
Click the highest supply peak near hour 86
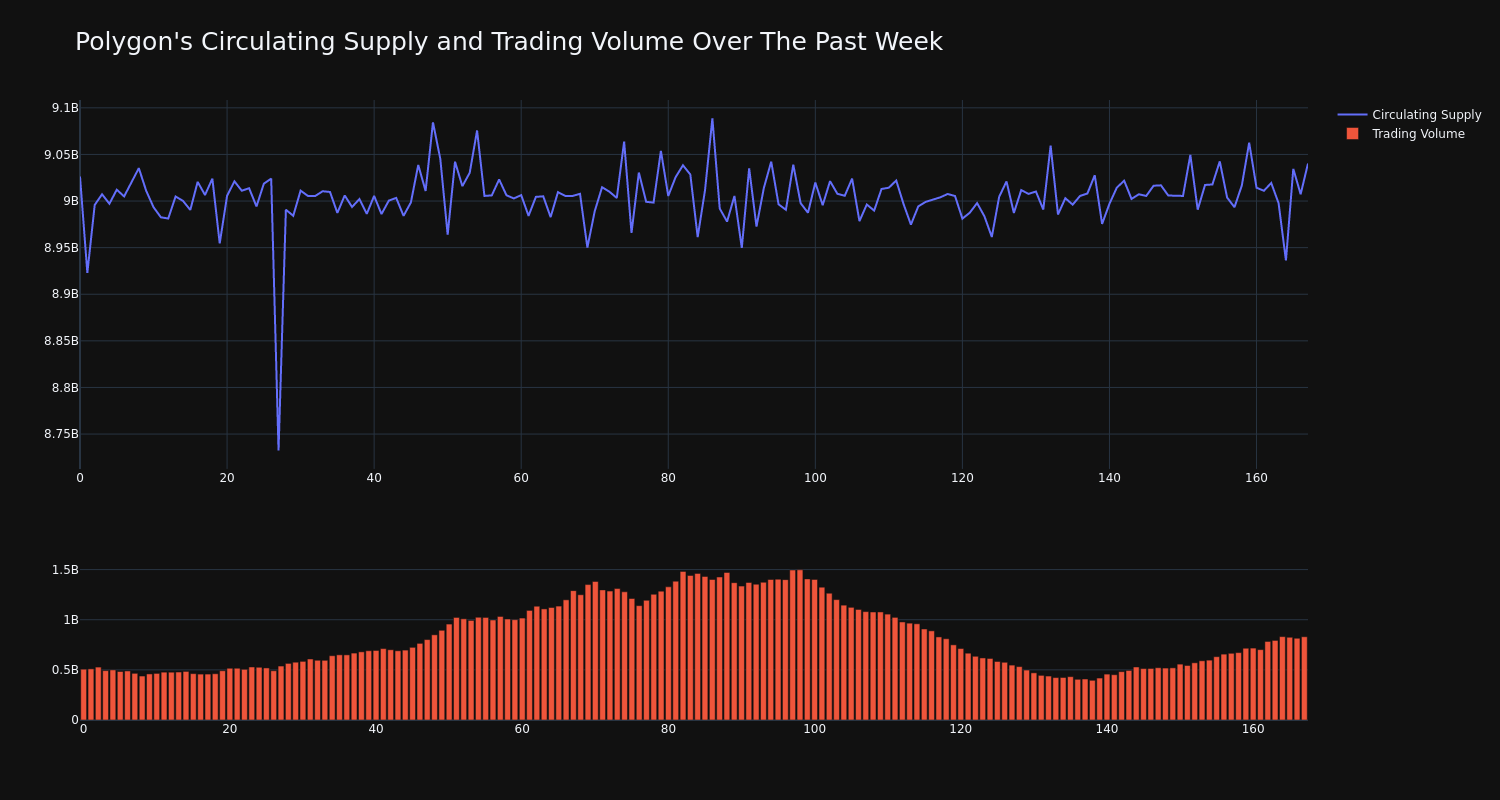click(712, 119)
